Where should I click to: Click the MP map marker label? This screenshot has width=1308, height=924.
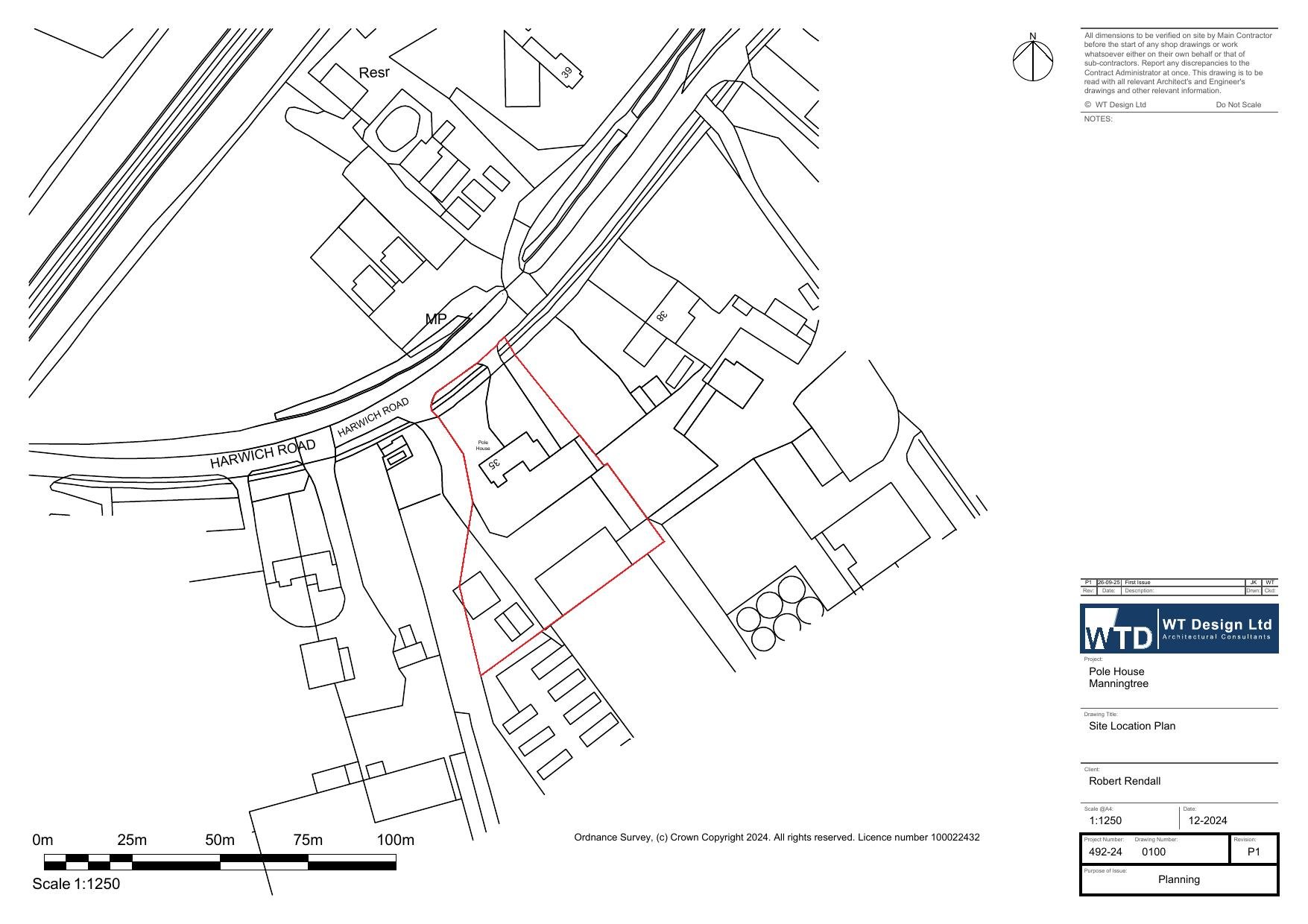coord(435,319)
